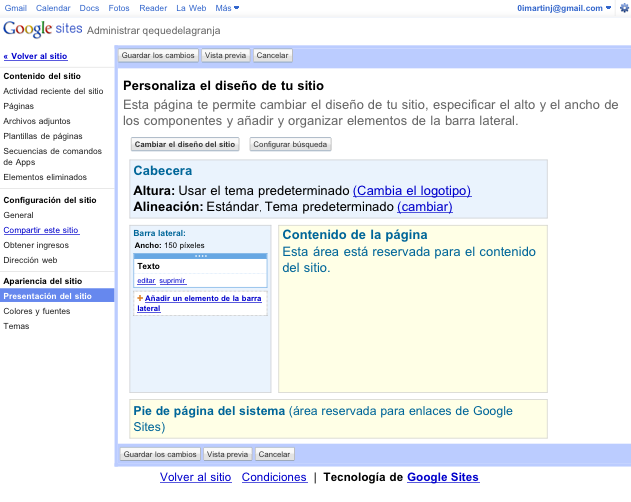Screen dimensions: 631x502
Task: Click the Cabecera heading
Action: click(163, 171)
